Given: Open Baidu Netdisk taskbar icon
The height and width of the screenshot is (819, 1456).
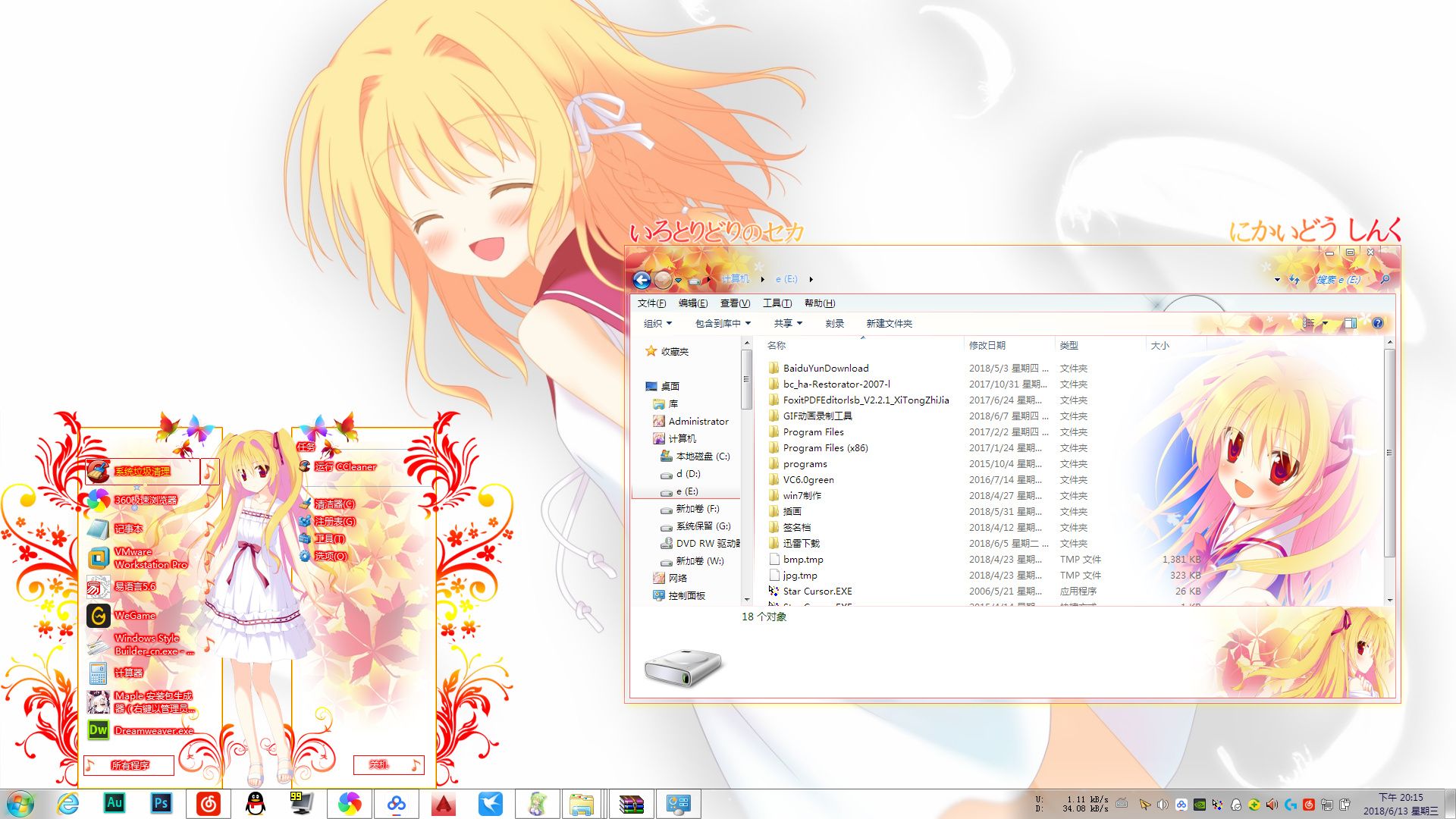Looking at the screenshot, I should point(396,803).
